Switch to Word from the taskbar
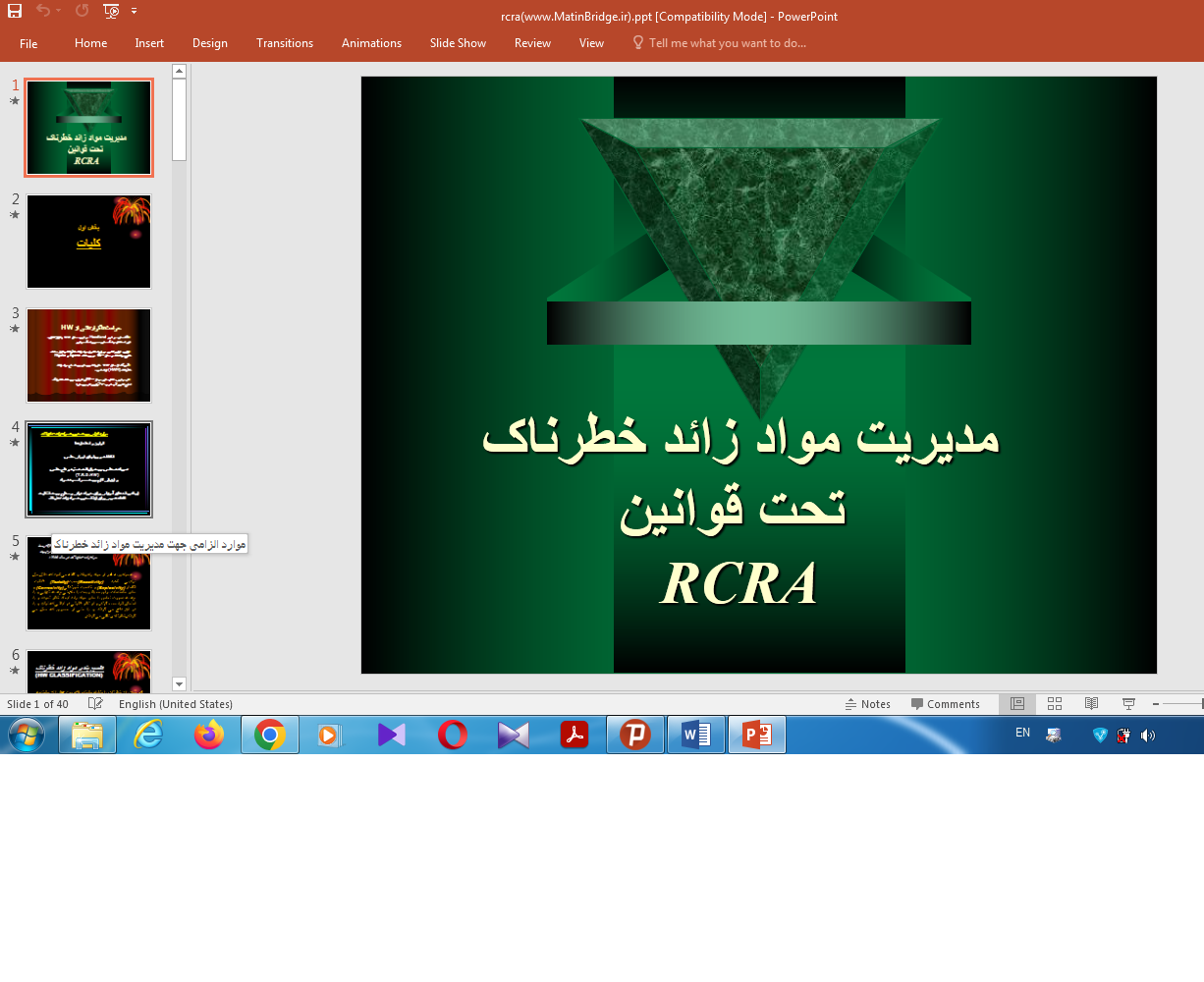This screenshot has width=1204, height=982. pyautogui.click(x=696, y=735)
